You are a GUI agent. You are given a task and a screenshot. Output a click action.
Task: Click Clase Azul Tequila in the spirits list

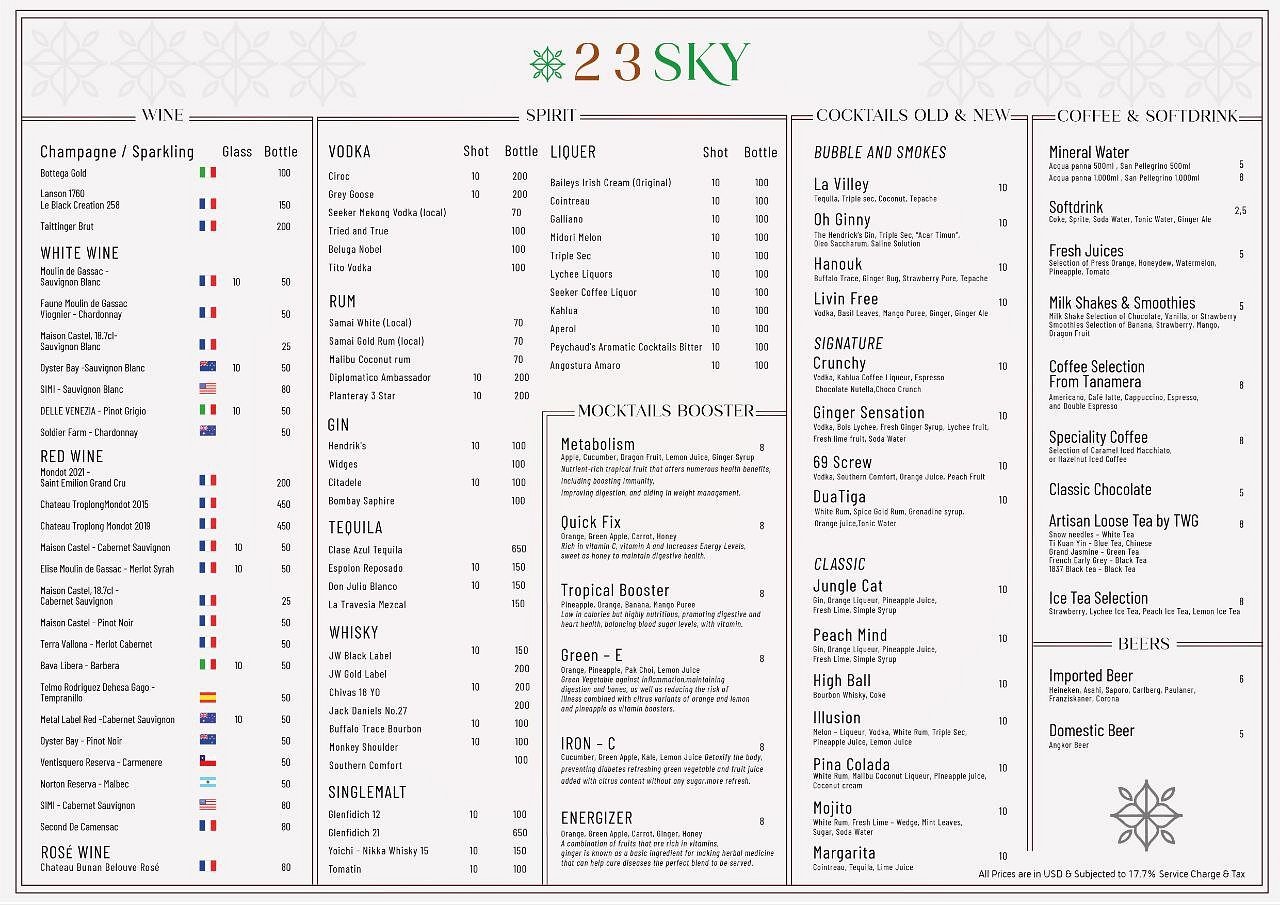(366, 549)
